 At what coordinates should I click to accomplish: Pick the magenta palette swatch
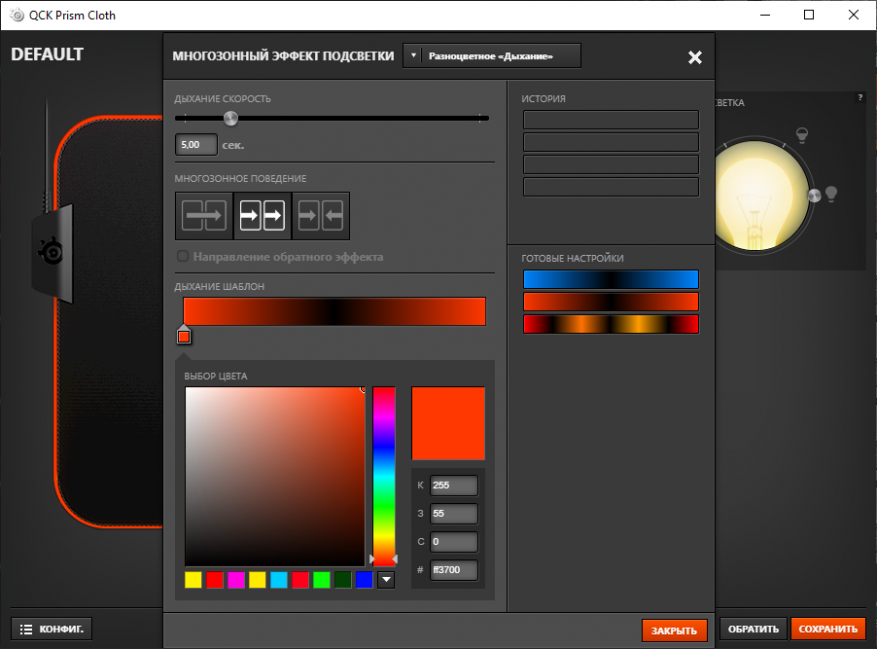point(236,580)
